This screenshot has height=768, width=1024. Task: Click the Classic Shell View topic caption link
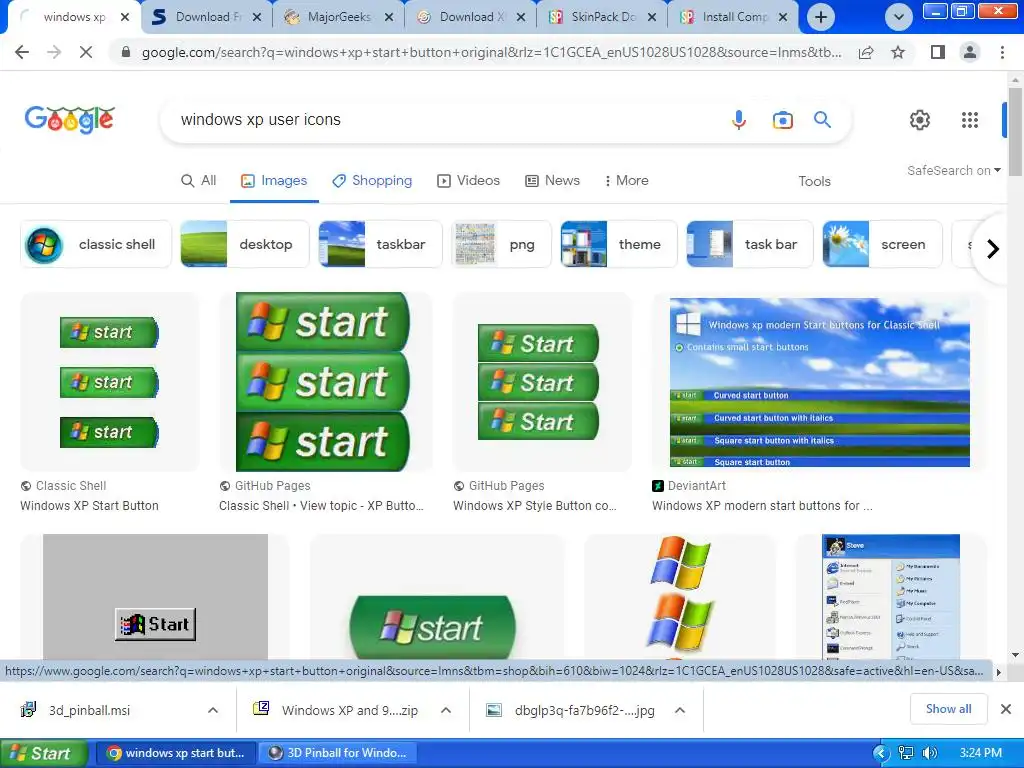tap(321, 505)
